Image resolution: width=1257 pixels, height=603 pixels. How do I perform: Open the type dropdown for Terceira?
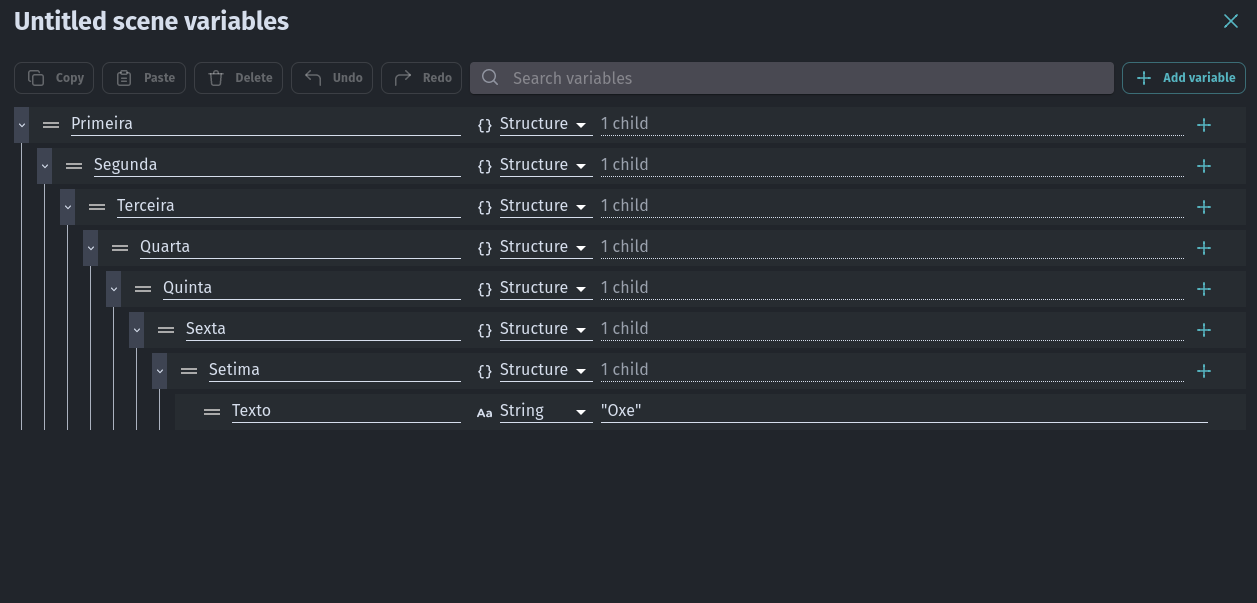(x=546, y=206)
